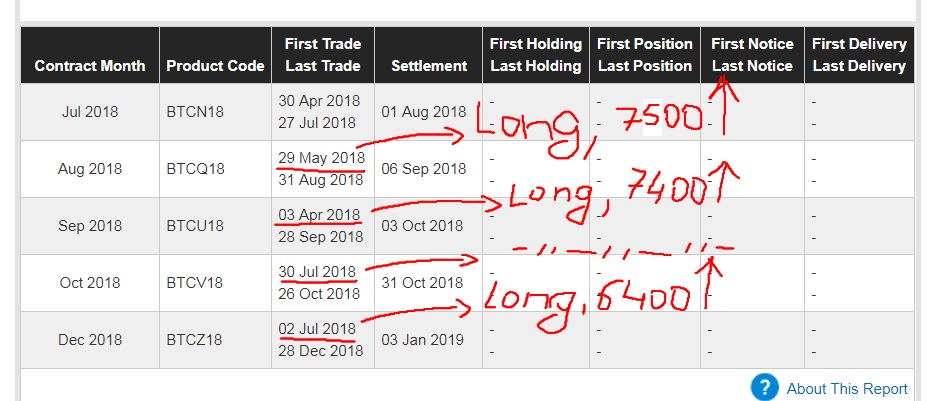Click the First Trade Last Trade header
This screenshot has height=401, width=935.
(x=323, y=55)
